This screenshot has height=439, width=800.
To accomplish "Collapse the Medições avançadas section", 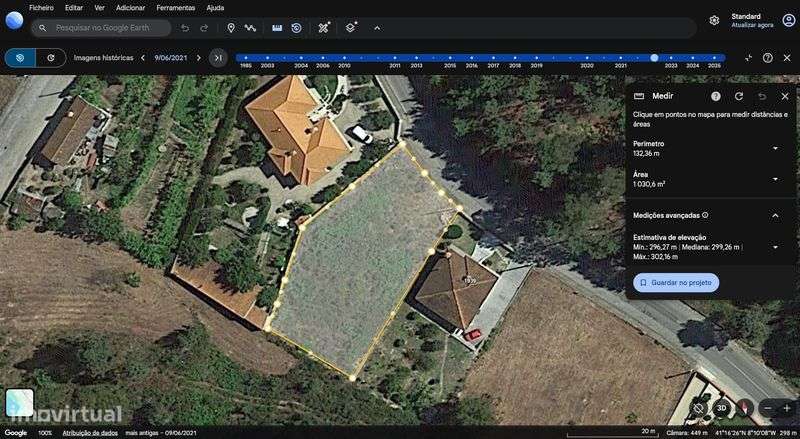I will (x=776, y=215).
